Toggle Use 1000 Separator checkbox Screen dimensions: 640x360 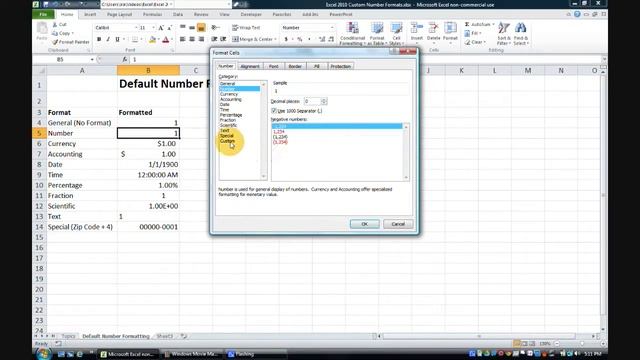[274, 111]
